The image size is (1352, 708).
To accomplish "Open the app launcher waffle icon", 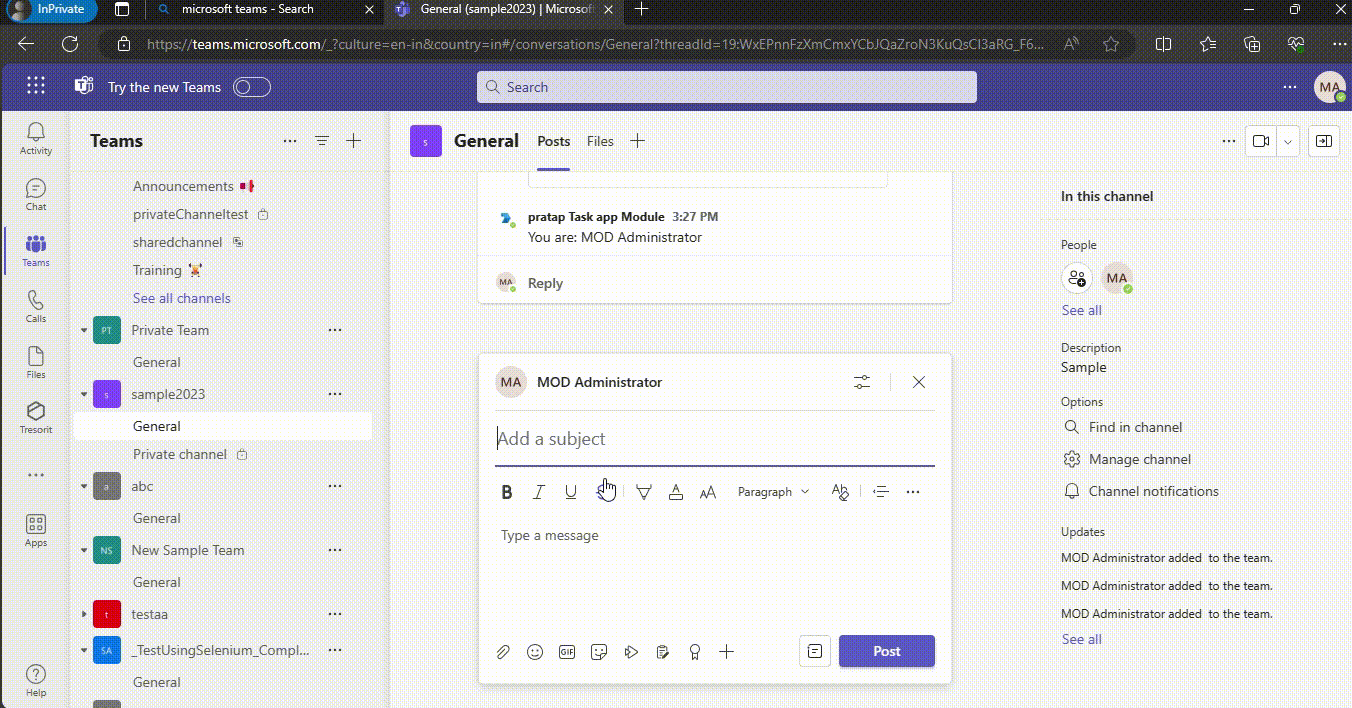I will coord(36,86).
